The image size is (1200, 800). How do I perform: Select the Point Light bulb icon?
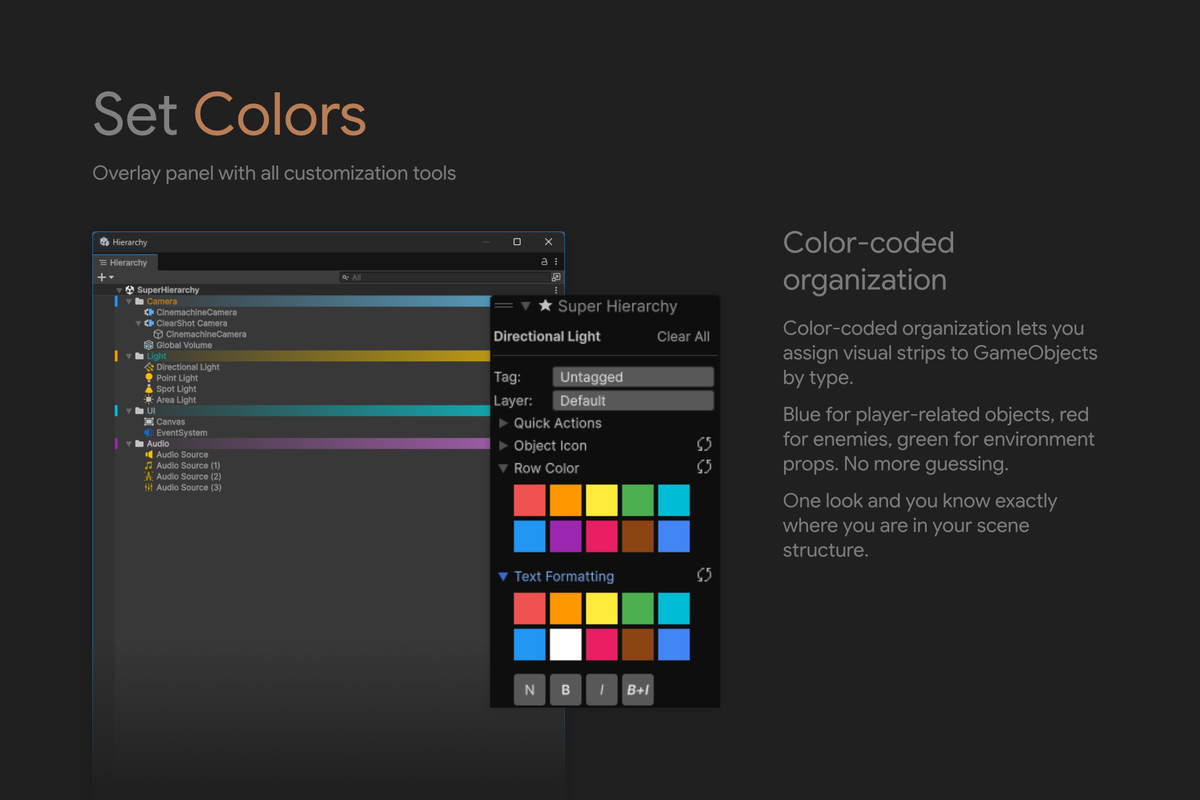pyautogui.click(x=149, y=378)
